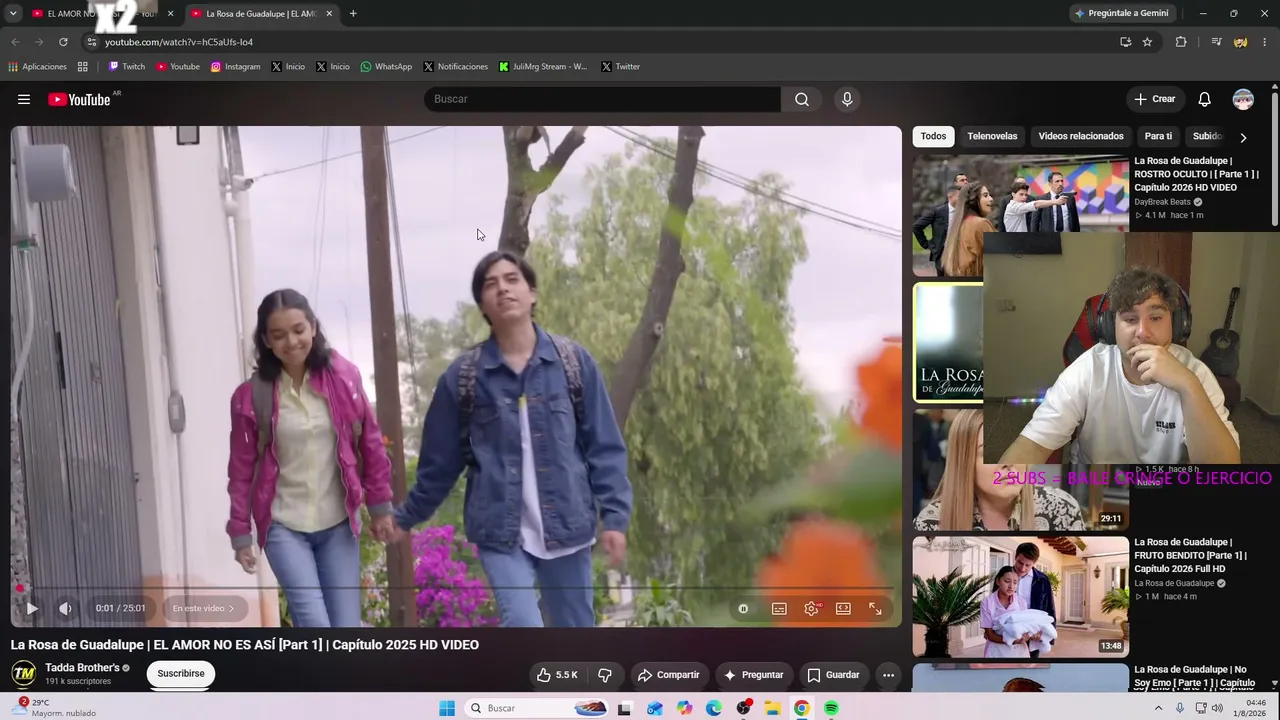The image size is (1280, 720).
Task: Open the YouTube guide hamburger menu
Action: pos(24,99)
